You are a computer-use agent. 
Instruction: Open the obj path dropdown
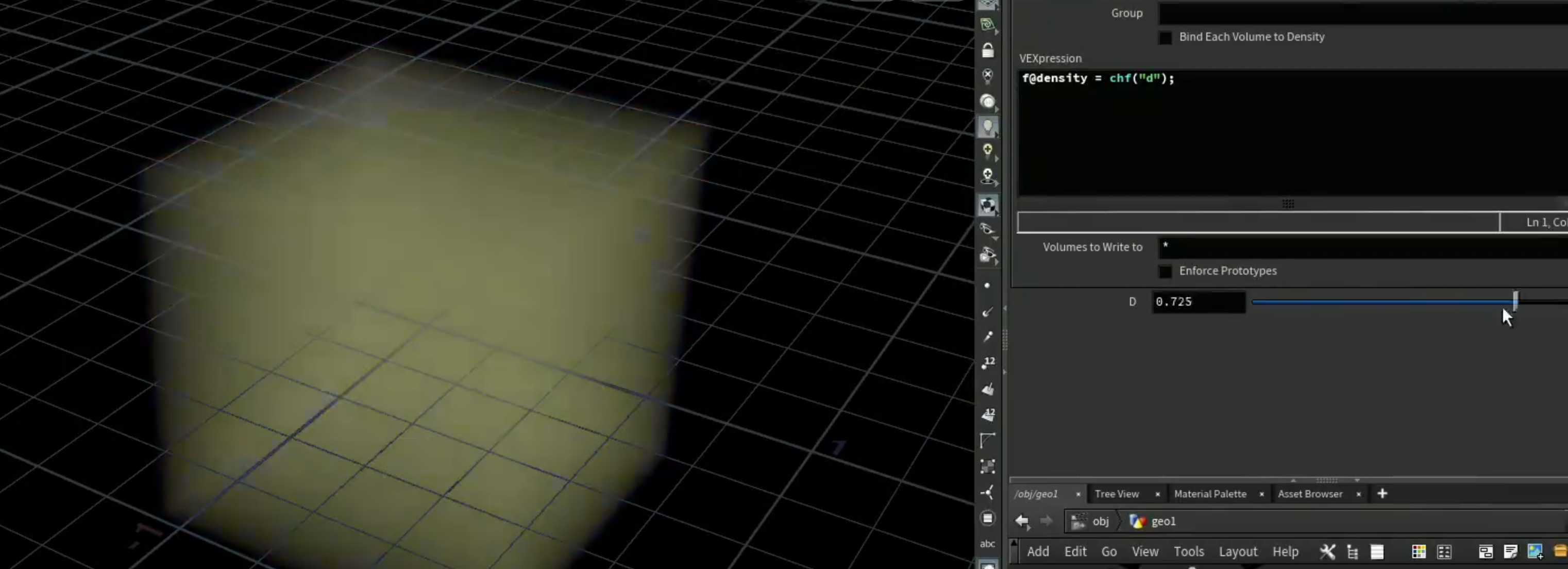coord(1092,521)
